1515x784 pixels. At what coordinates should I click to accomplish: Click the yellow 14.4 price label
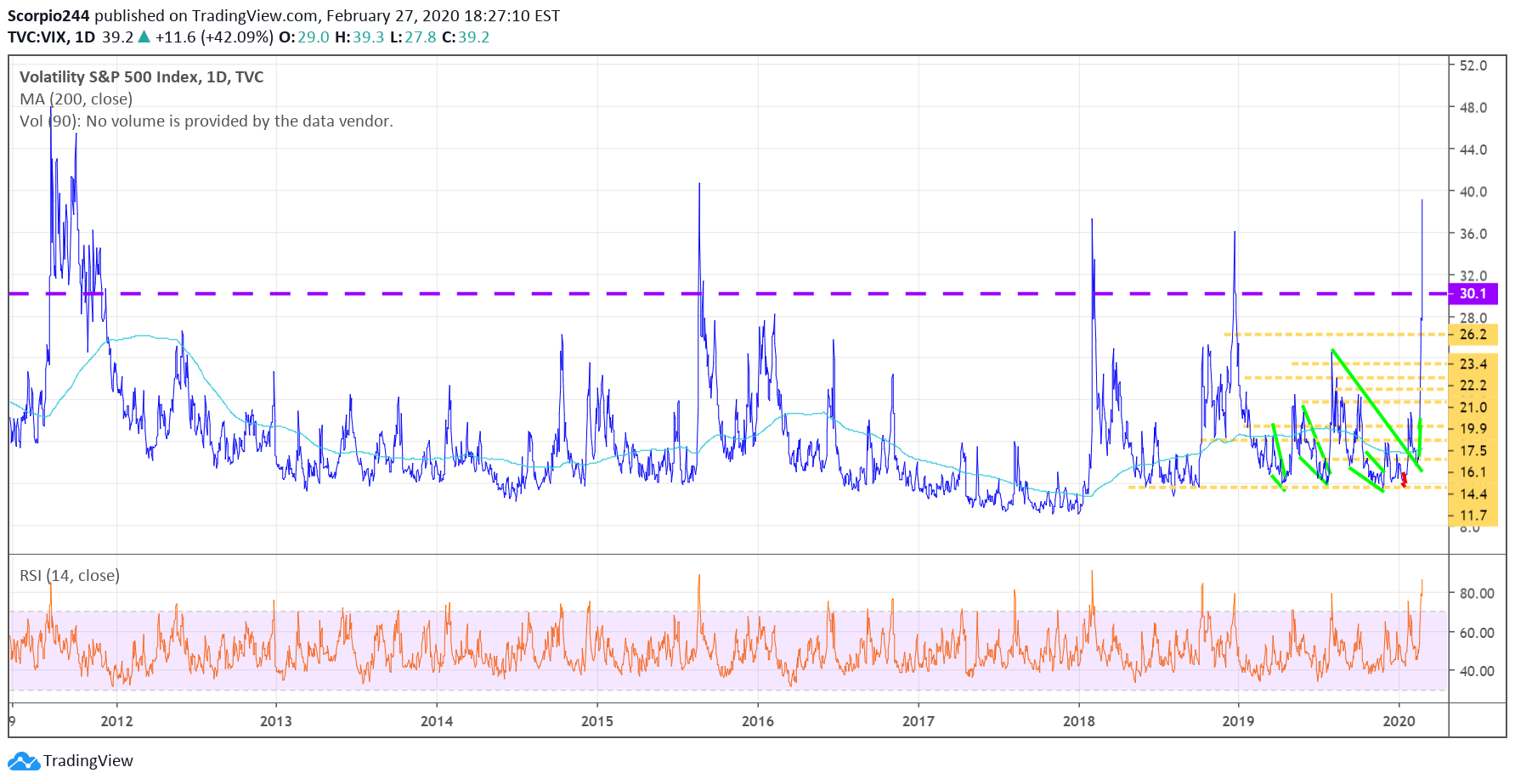pyautogui.click(x=1473, y=494)
